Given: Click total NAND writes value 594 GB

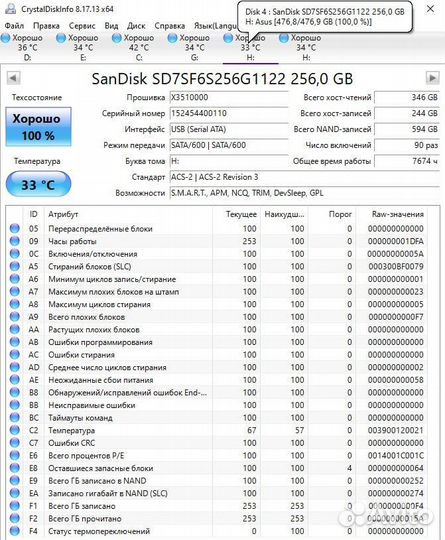Looking at the screenshot, I should click(407, 129).
